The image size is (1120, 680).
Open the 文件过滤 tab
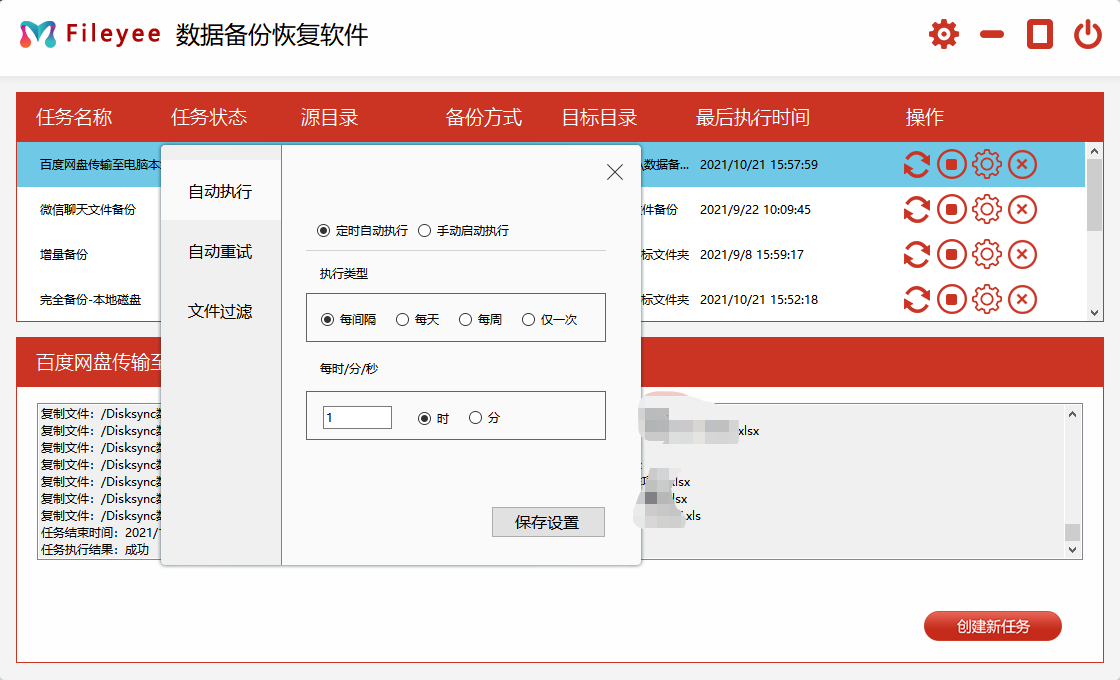click(221, 311)
